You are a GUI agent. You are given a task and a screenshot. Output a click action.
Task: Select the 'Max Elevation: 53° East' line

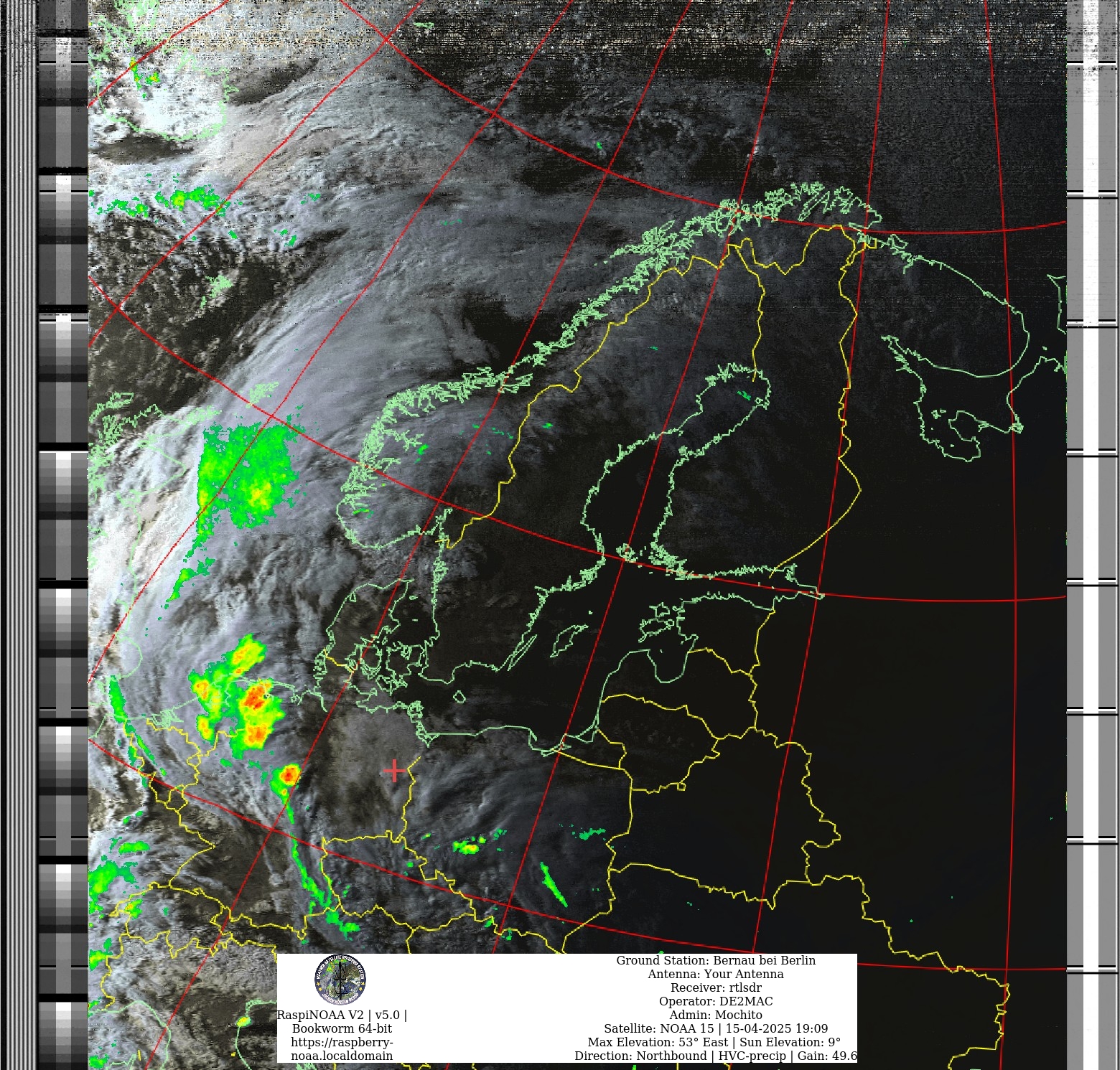[714, 1042]
